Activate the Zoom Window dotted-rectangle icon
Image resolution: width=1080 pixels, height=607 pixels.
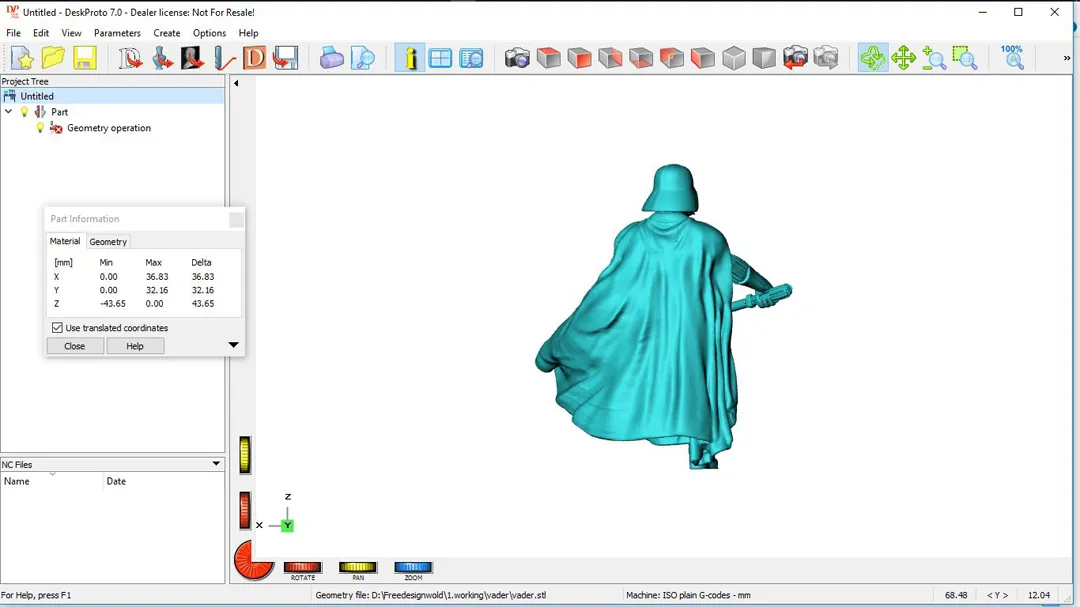pyautogui.click(x=965, y=58)
